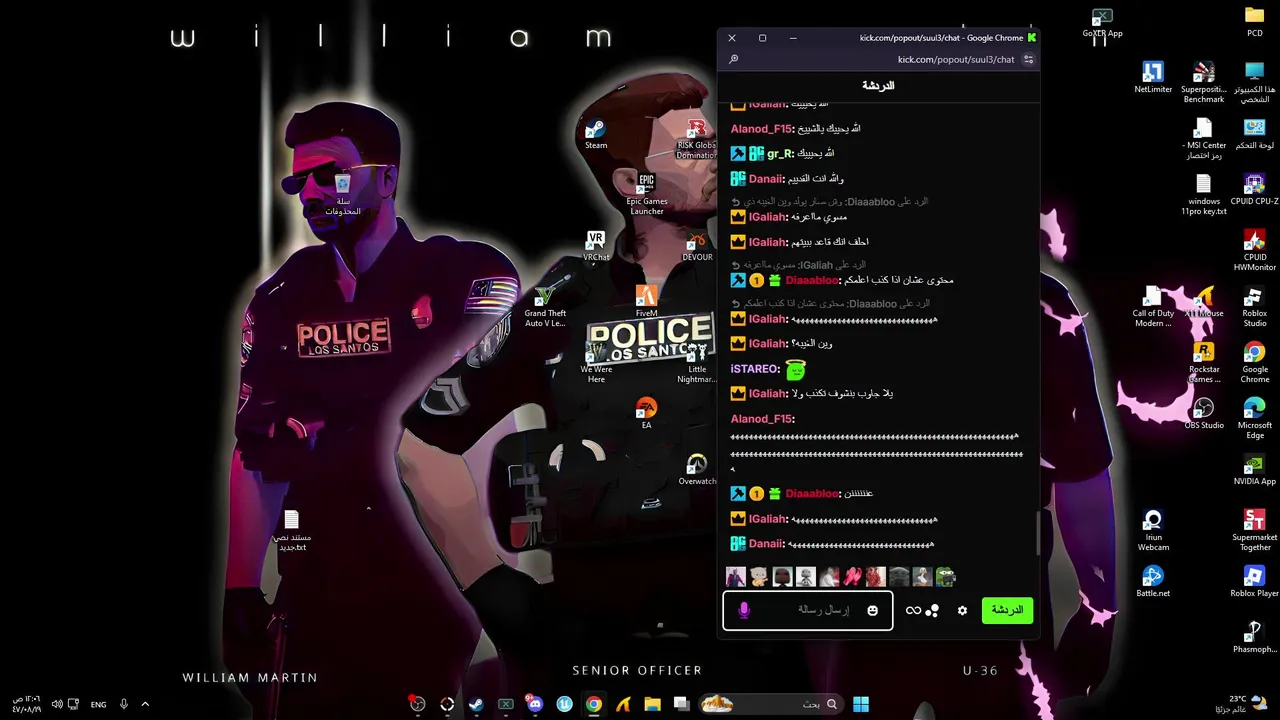
Task: Open the Recycle Bin سلة المحذوفات icon
Action: 343,195
